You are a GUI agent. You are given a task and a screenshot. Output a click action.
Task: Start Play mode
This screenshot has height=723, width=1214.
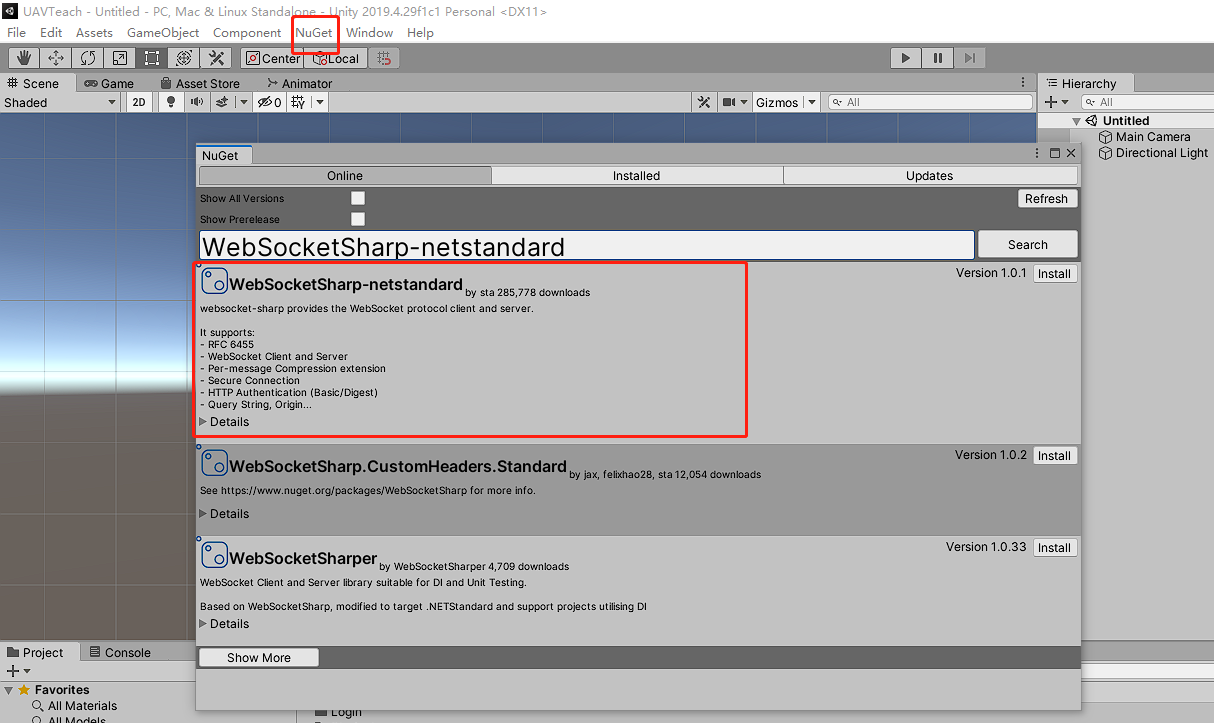pyautogui.click(x=906, y=58)
